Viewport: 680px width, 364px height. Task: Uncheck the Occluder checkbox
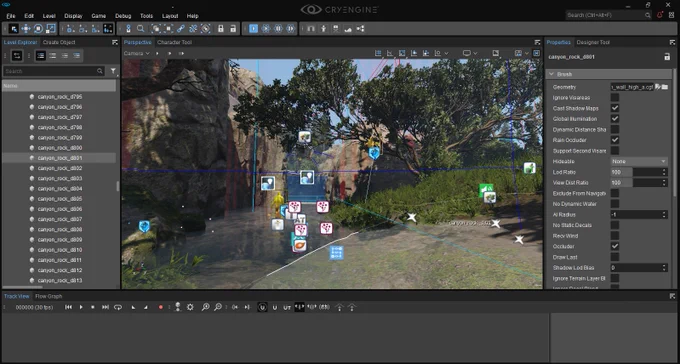[615, 246]
